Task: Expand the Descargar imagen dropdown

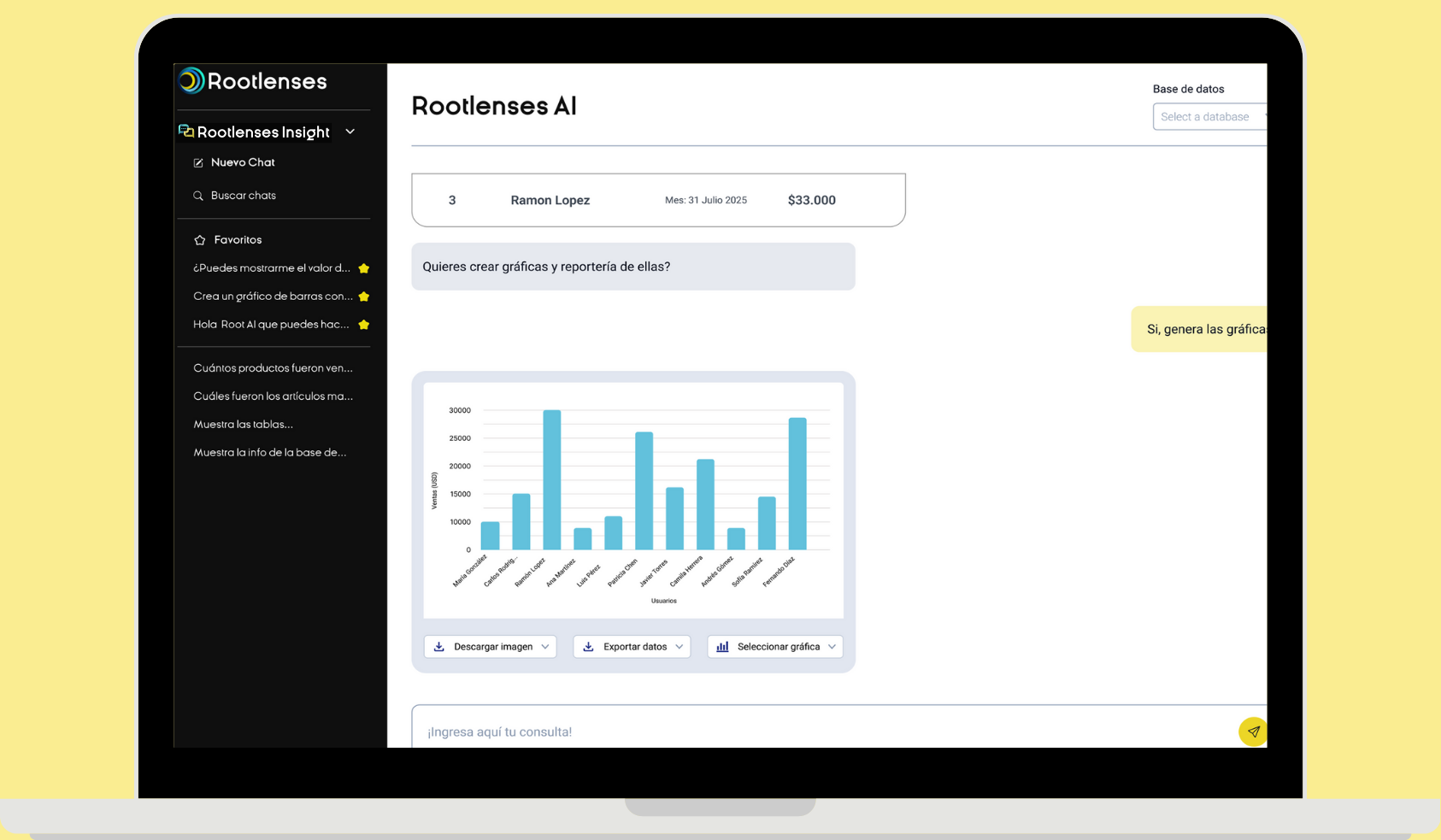Action: pyautogui.click(x=544, y=647)
